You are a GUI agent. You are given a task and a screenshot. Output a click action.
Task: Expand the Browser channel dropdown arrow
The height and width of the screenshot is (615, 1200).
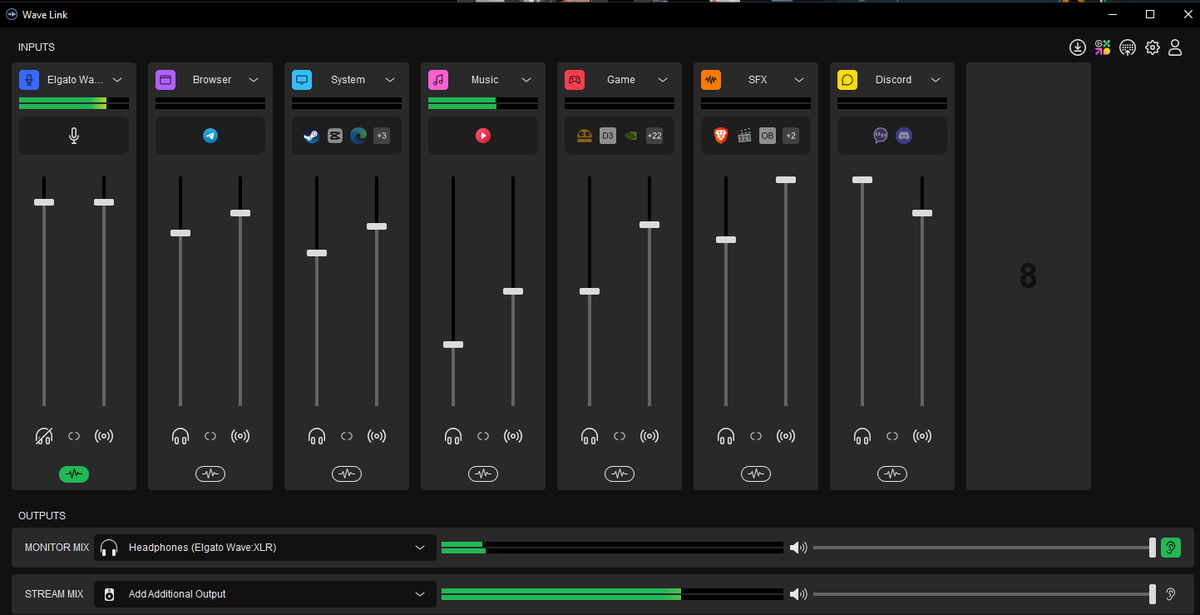tap(254, 80)
